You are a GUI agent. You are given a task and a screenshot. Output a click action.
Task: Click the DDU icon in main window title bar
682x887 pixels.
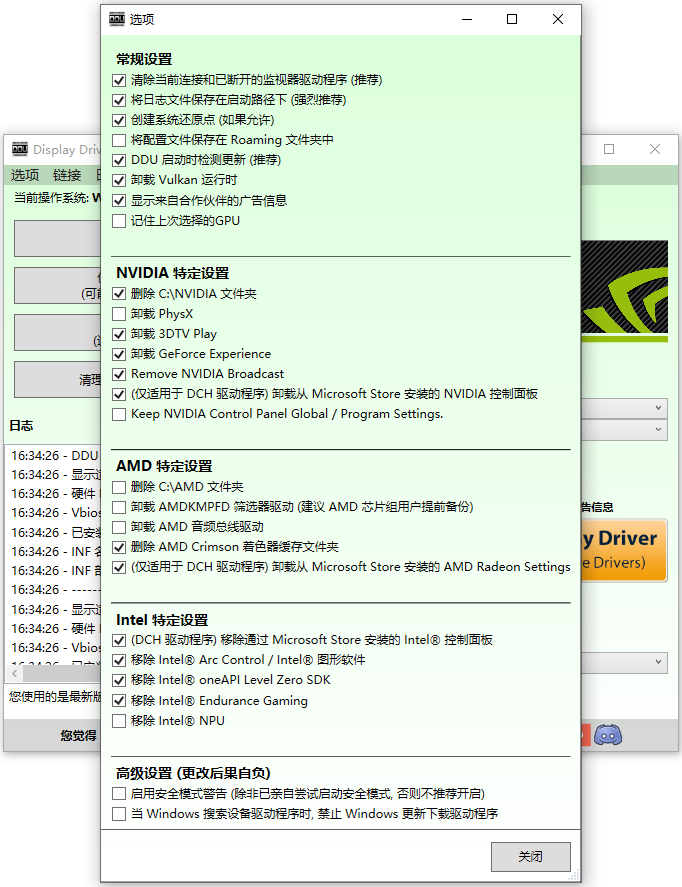tap(19, 150)
